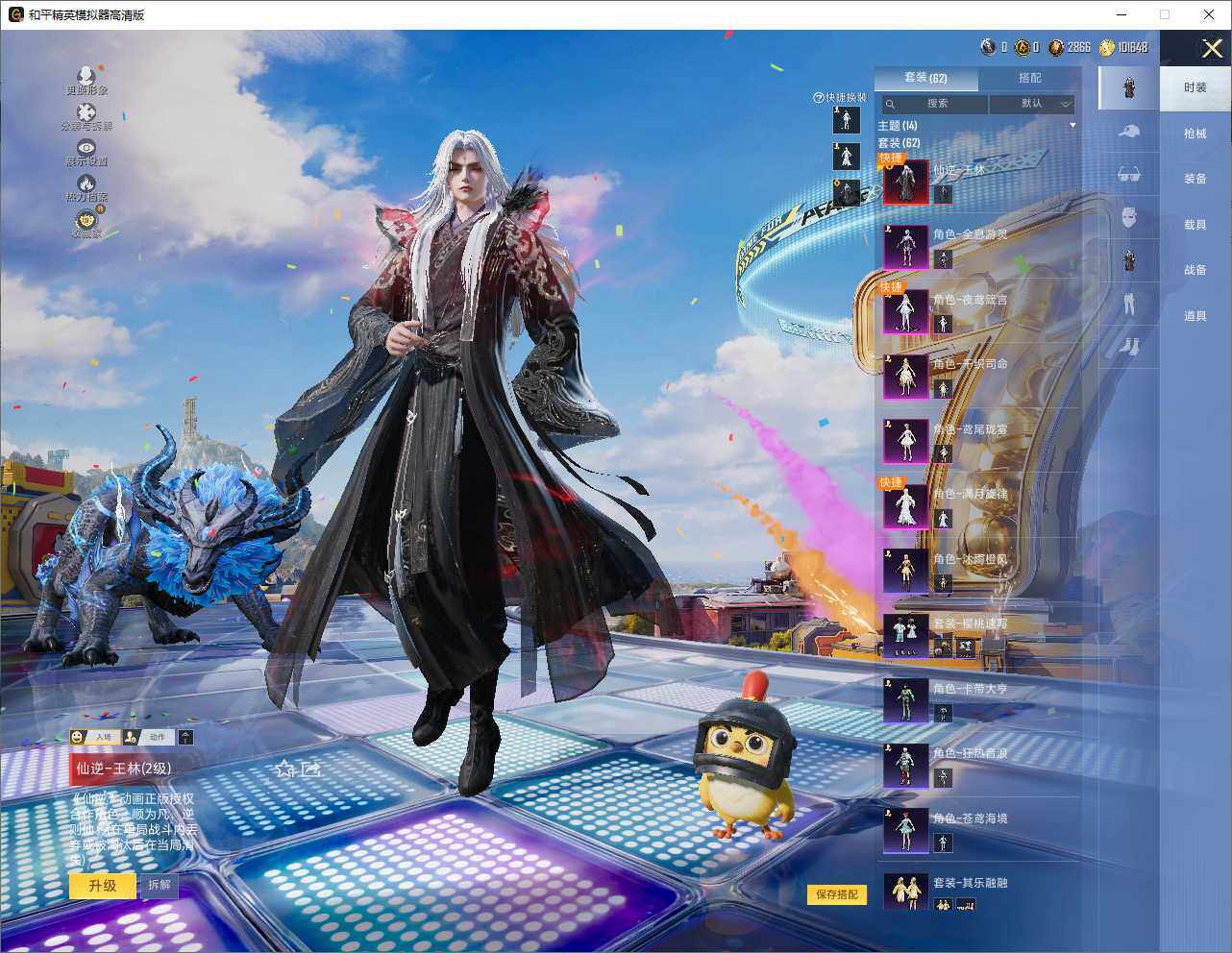The width and height of the screenshot is (1232, 953).
Task: Focus the 搜索 search field
Action: 933,104
